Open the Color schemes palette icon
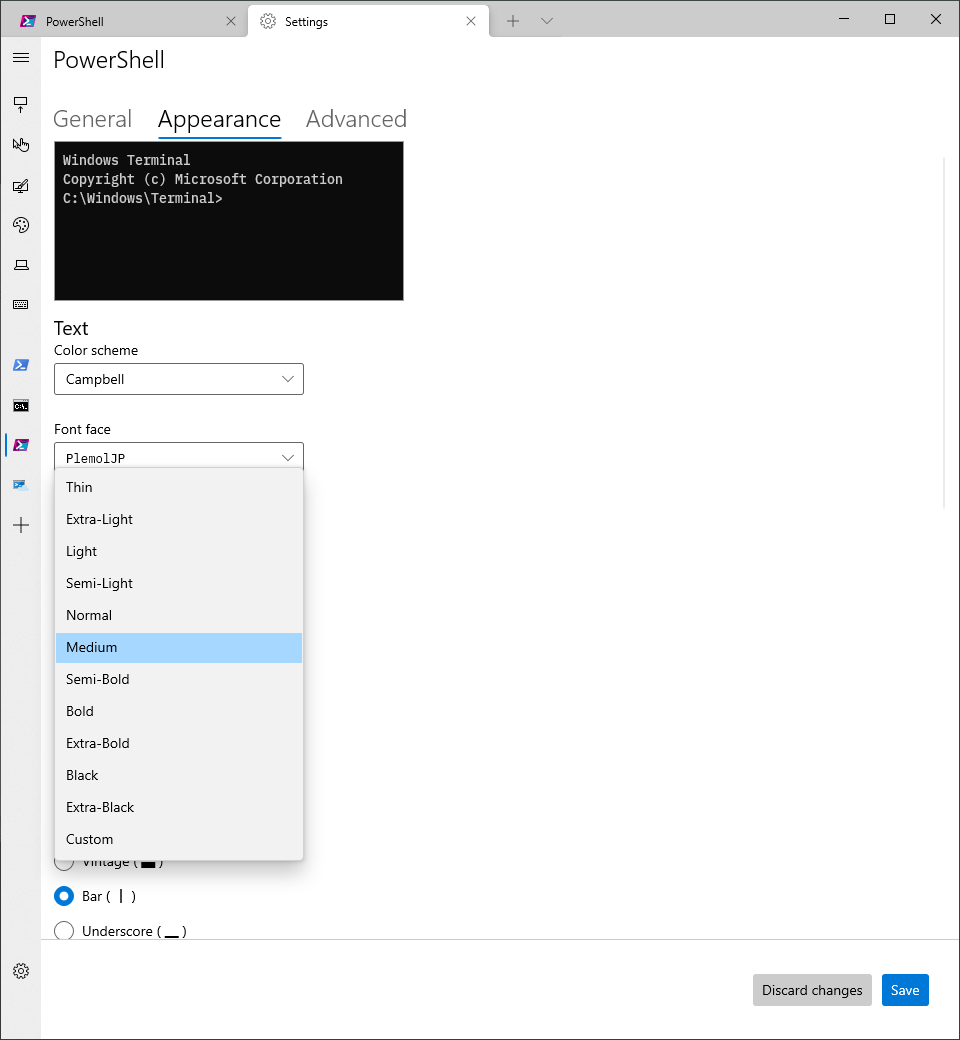960x1040 pixels. [21, 225]
